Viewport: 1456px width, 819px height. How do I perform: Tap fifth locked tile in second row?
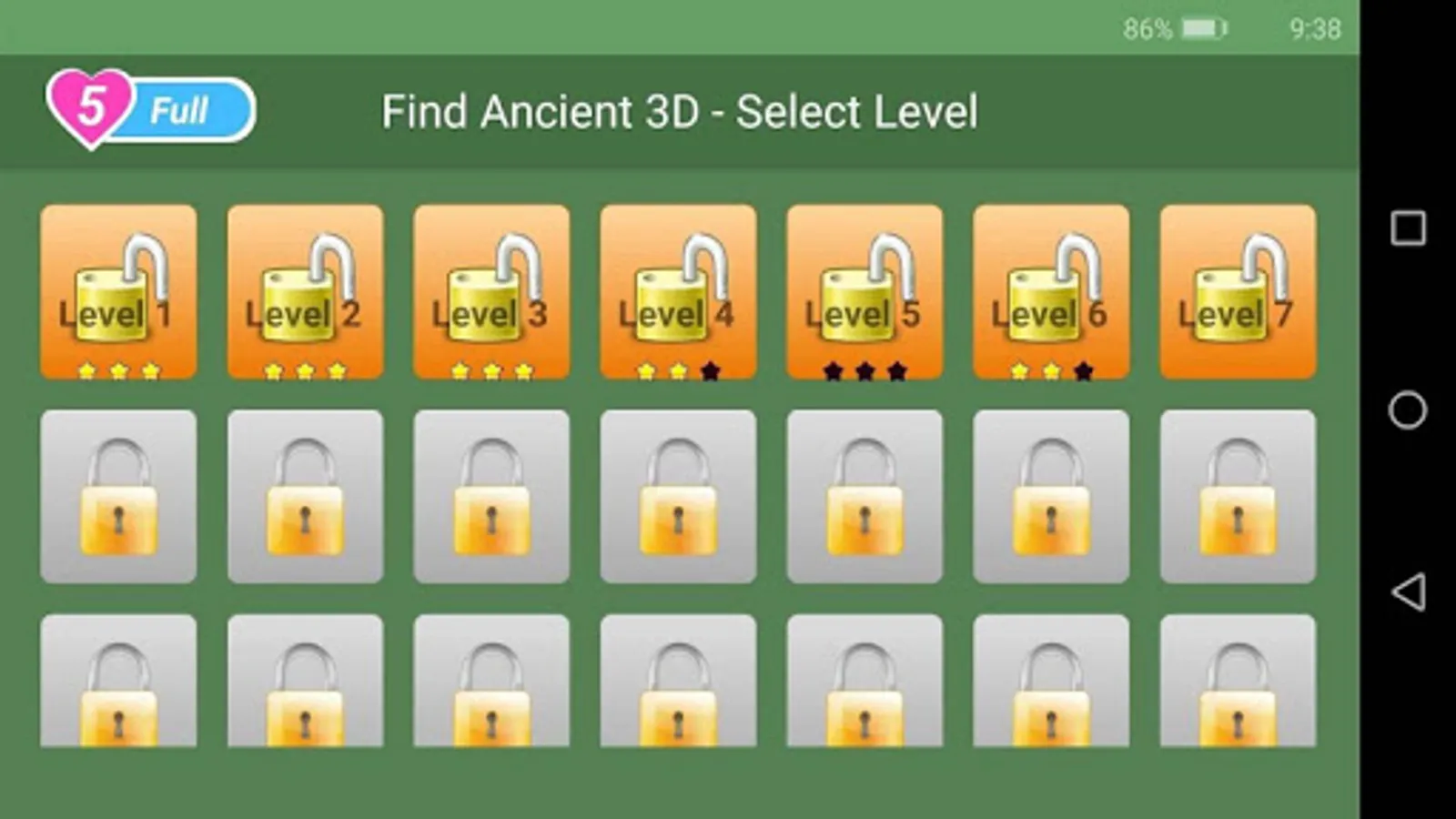pyautogui.click(x=864, y=496)
